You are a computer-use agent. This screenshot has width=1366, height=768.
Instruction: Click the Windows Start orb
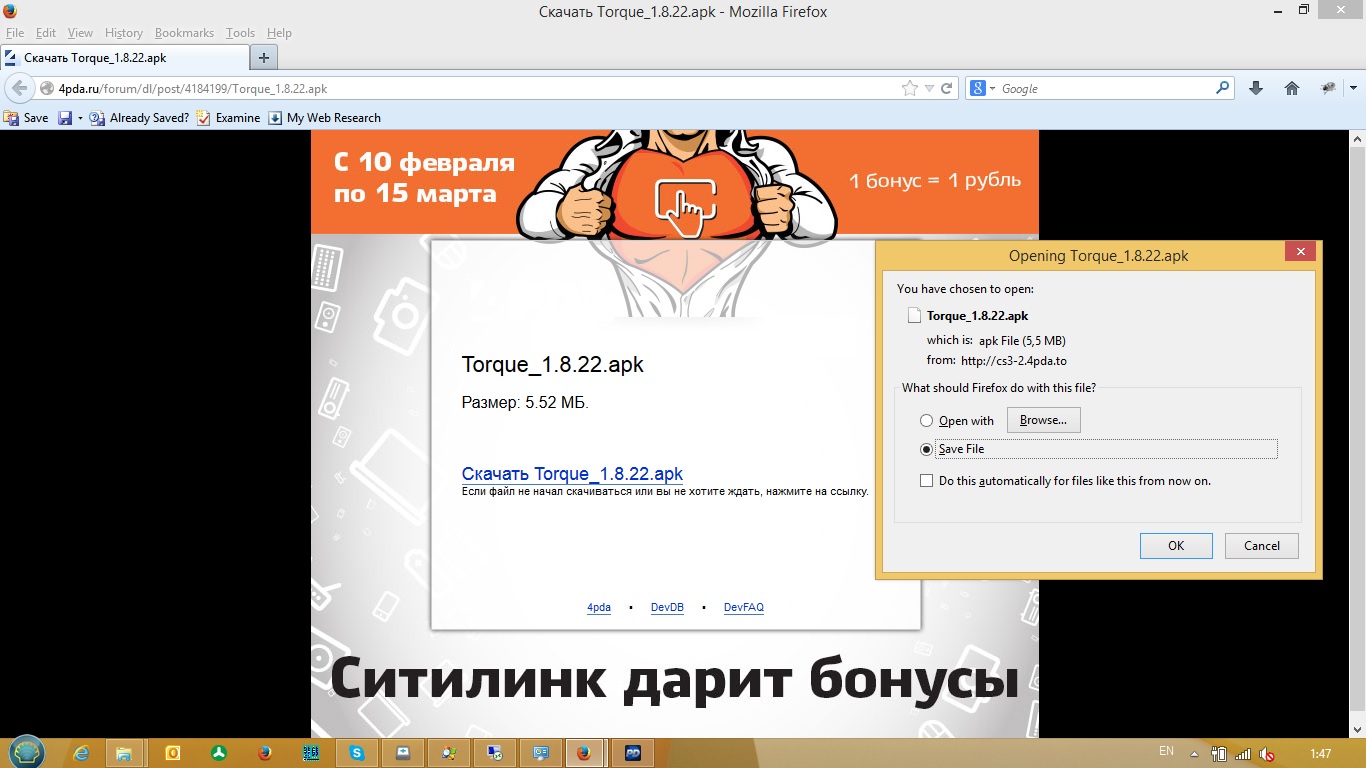pos(26,752)
